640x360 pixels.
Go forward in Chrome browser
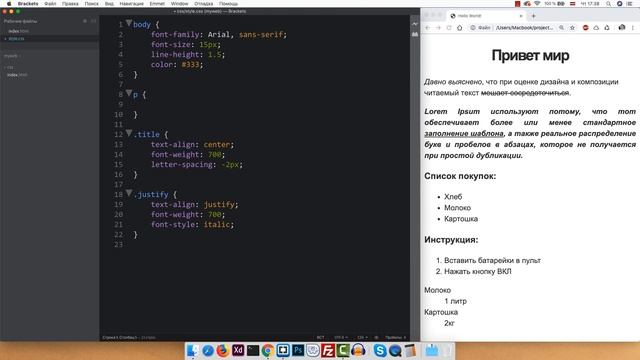point(438,28)
